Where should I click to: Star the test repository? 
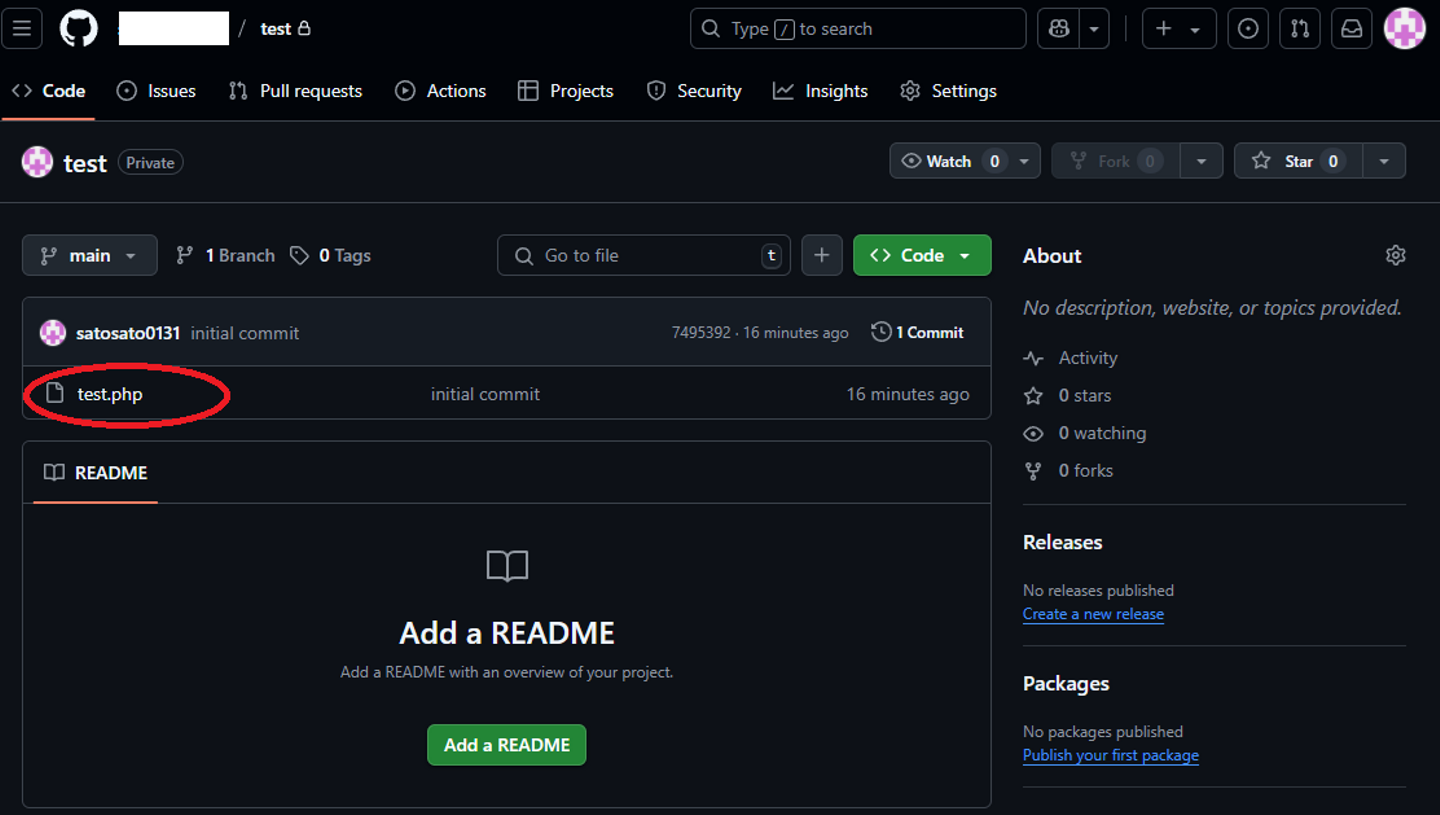click(1298, 161)
